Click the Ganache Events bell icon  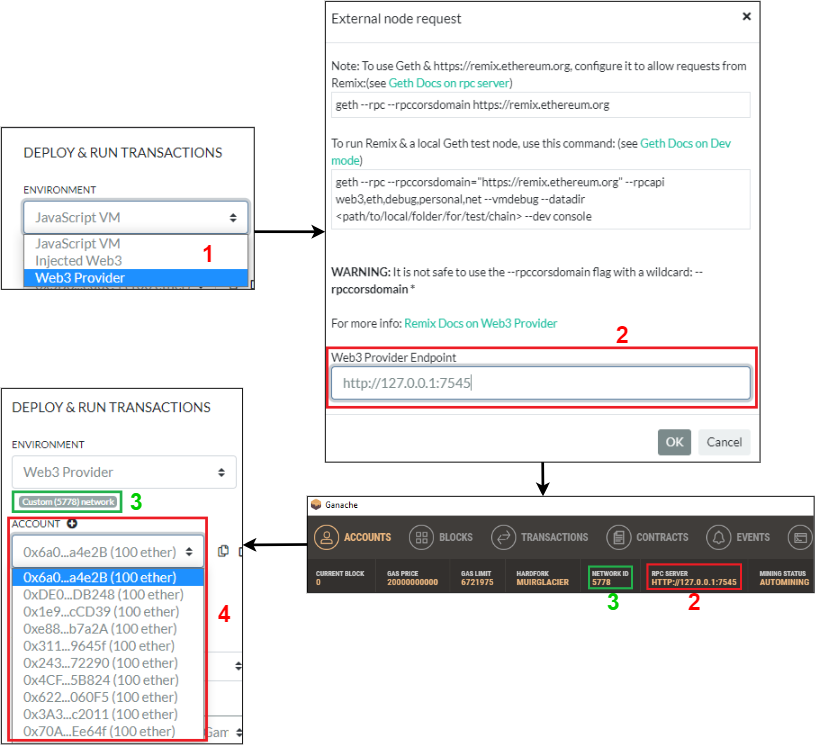[x=719, y=538]
